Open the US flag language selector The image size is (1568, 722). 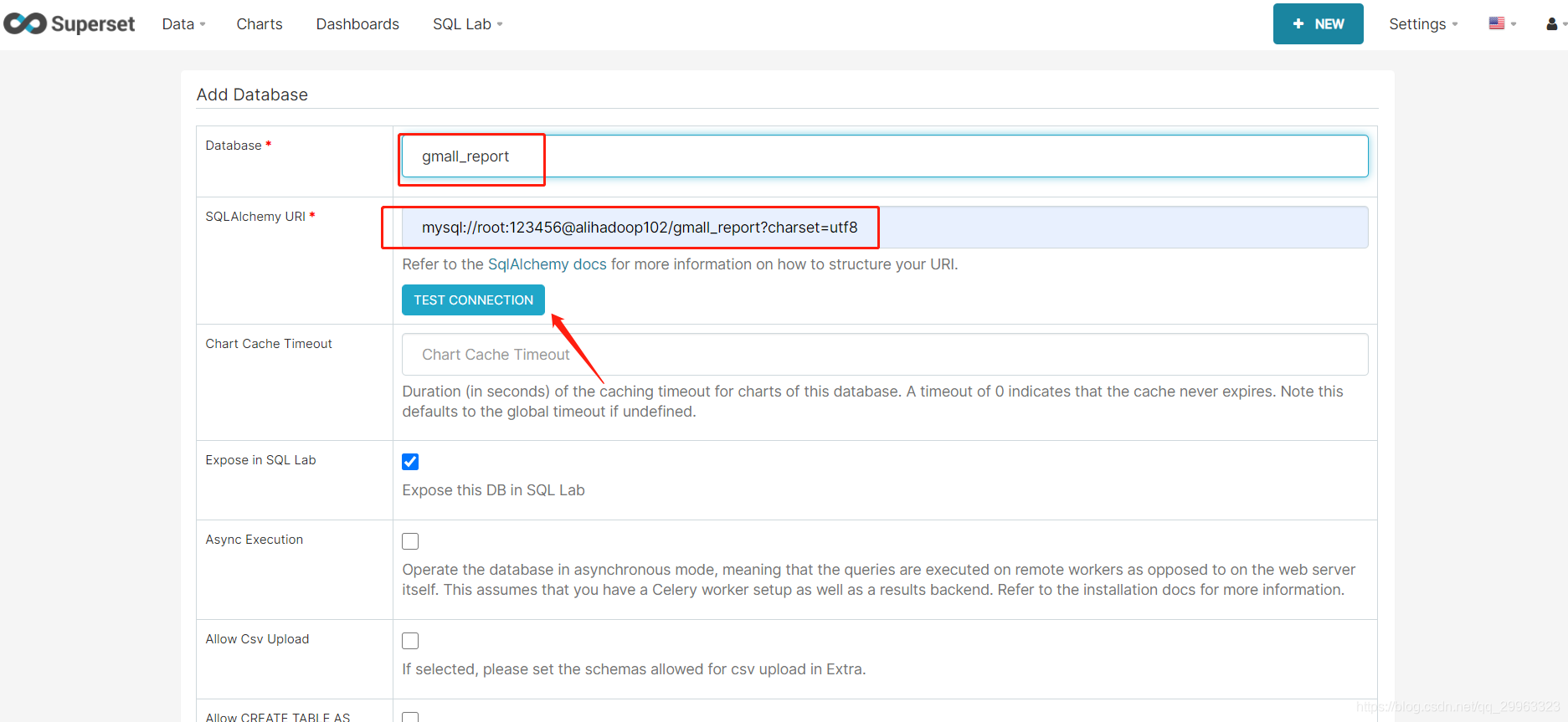pos(1503,23)
